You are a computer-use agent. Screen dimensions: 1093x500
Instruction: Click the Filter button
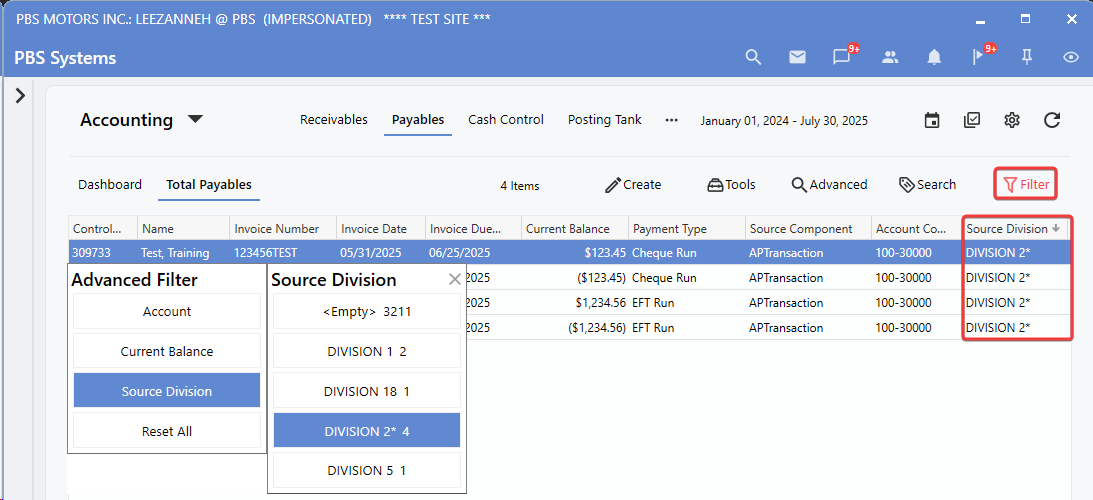click(1026, 185)
